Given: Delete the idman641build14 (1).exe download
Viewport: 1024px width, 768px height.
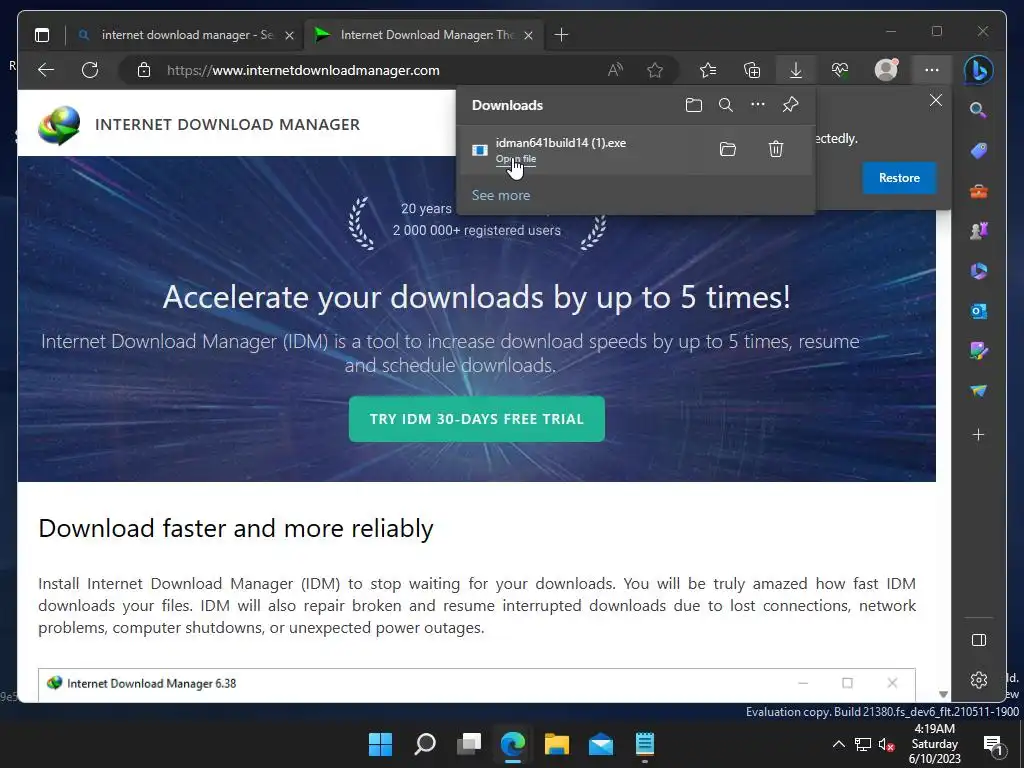Looking at the screenshot, I should [776, 150].
